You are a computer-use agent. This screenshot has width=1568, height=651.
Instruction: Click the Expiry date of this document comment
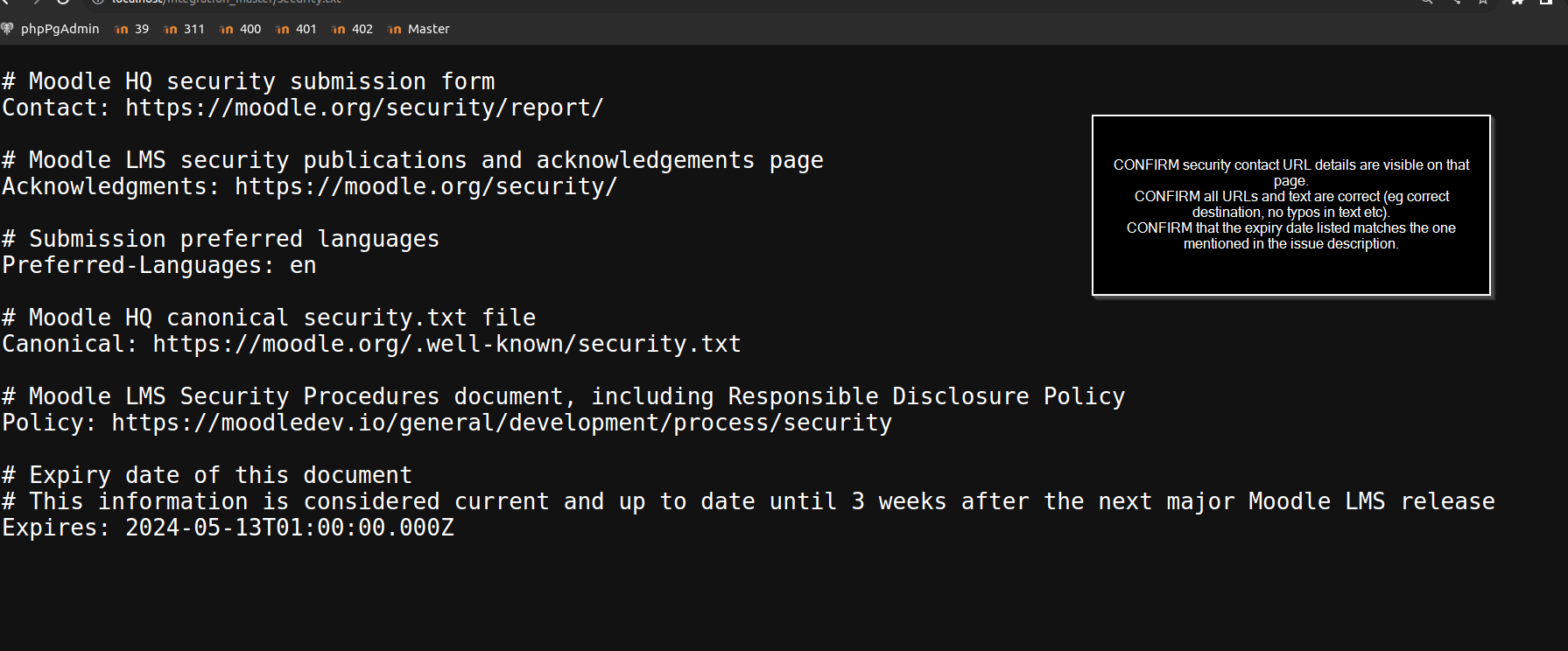pos(207,475)
